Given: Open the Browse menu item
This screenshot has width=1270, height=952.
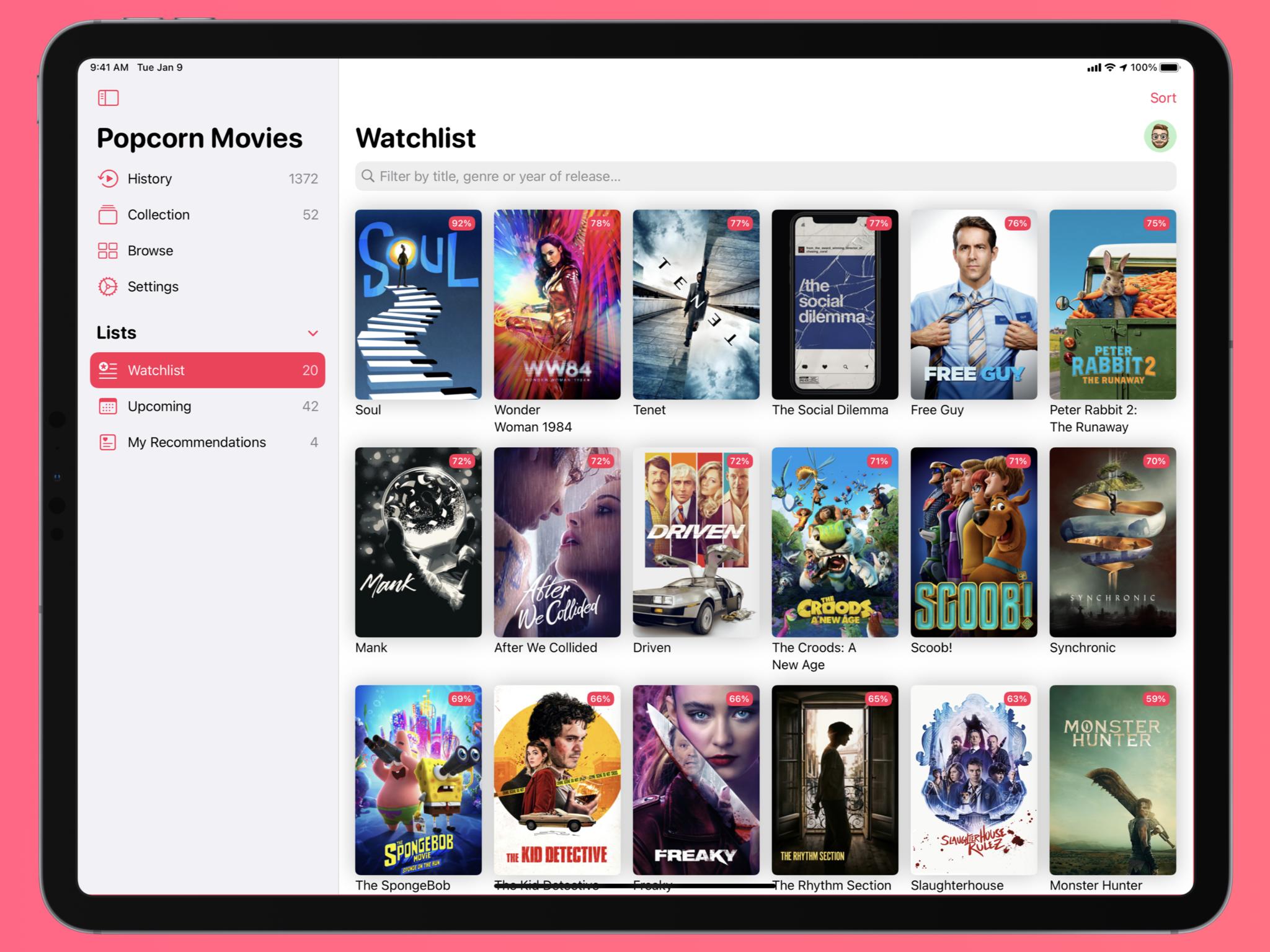Looking at the screenshot, I should point(208,251).
